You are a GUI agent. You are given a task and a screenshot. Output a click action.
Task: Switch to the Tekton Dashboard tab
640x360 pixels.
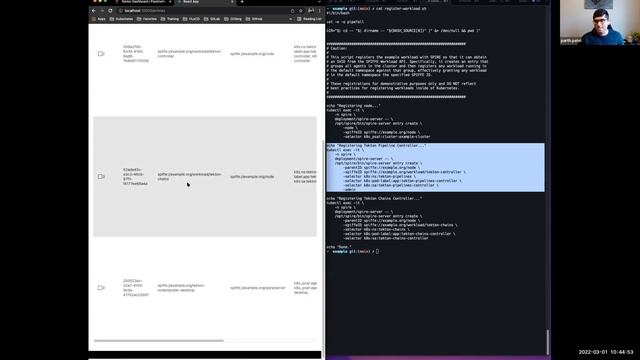click(143, 2)
